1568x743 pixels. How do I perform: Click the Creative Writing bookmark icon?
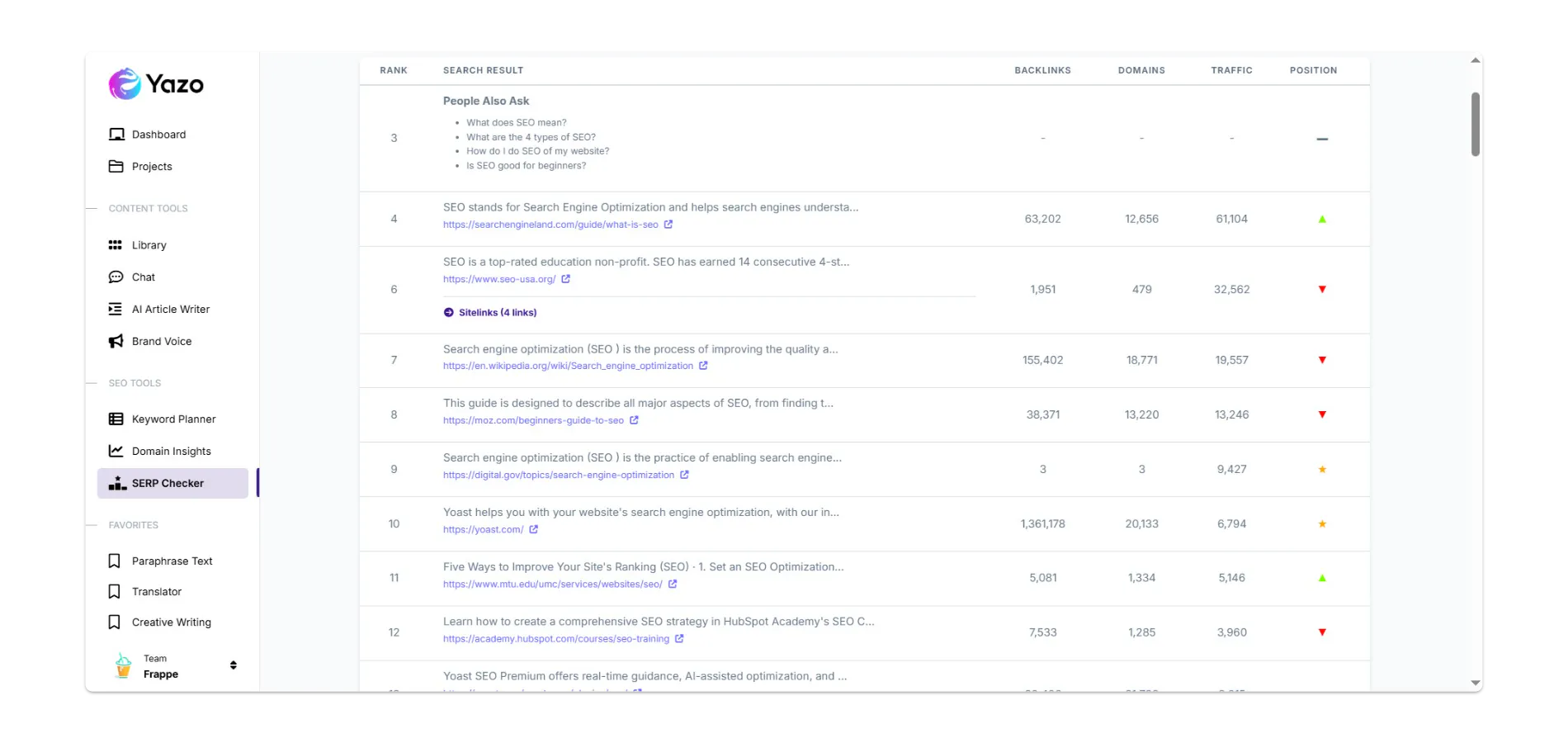(115, 622)
